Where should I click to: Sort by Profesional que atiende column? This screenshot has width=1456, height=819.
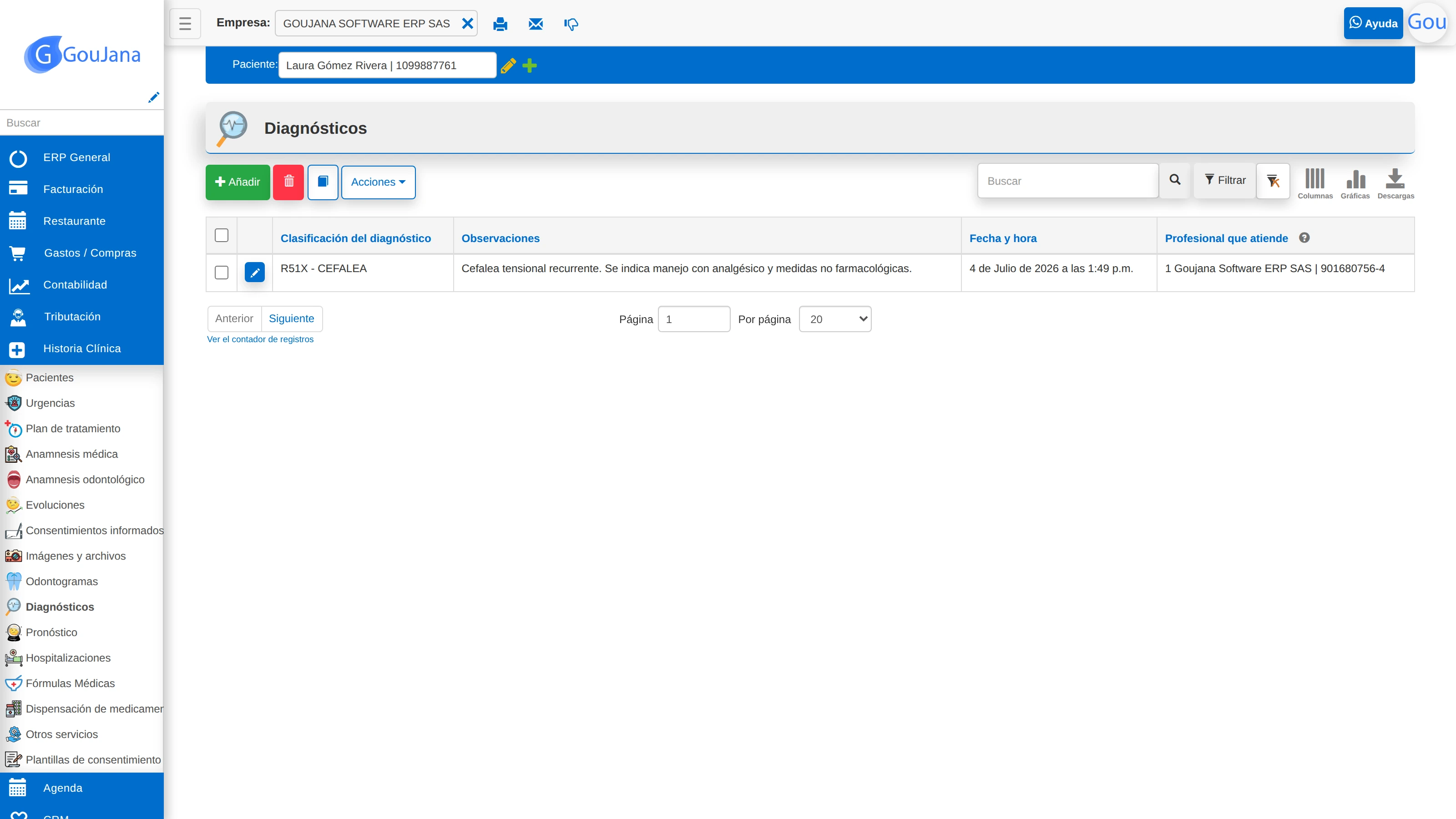click(1226, 238)
